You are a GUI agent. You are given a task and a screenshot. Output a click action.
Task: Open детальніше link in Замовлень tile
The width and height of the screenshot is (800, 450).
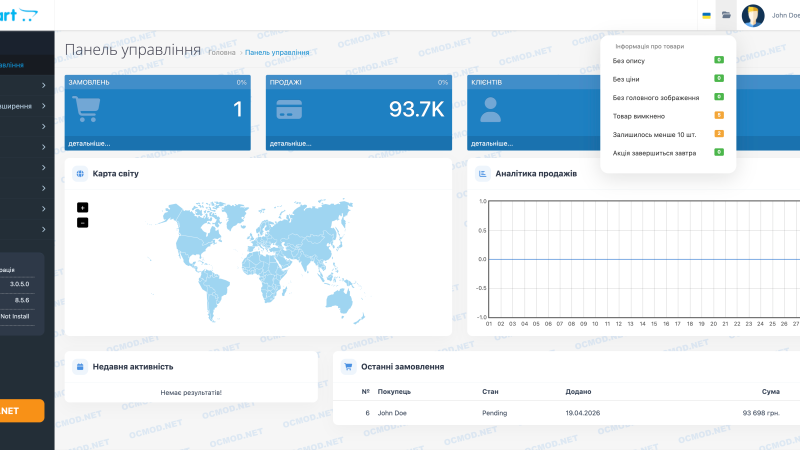click(x=89, y=144)
